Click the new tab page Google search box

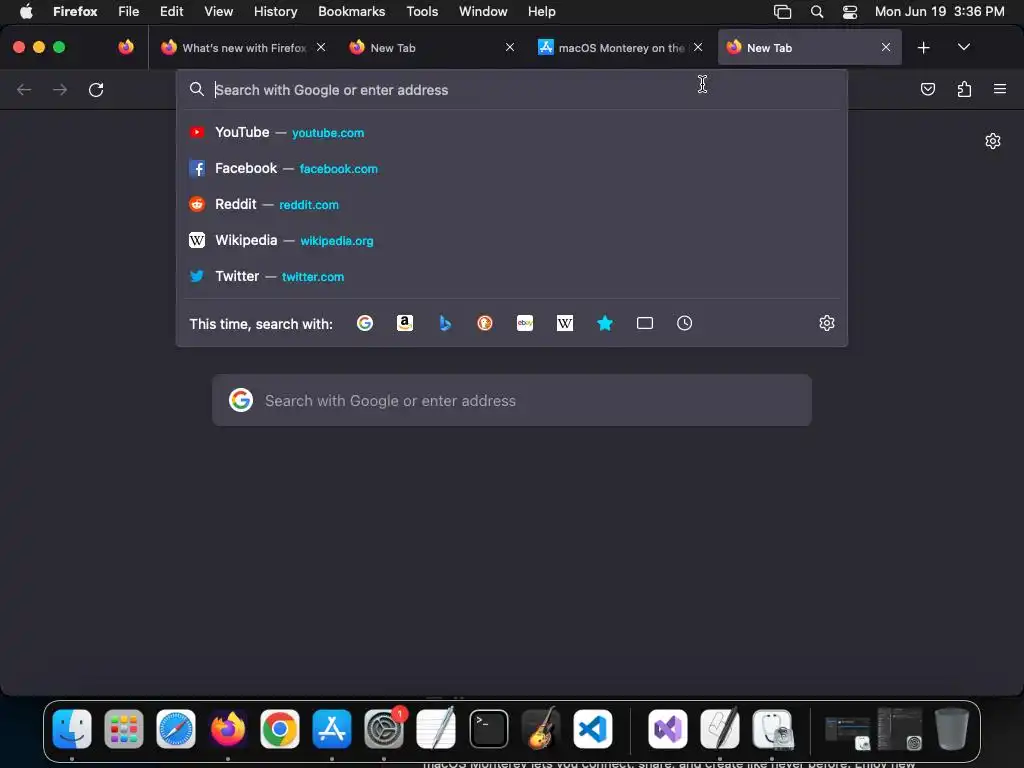click(x=512, y=400)
